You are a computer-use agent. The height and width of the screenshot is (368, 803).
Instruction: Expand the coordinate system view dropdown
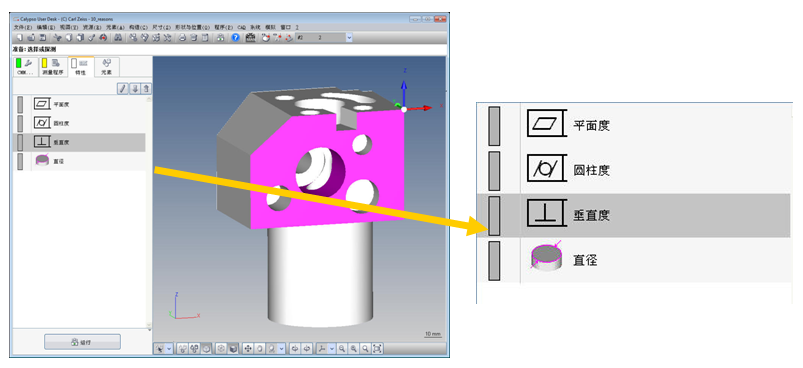[x=332, y=349]
